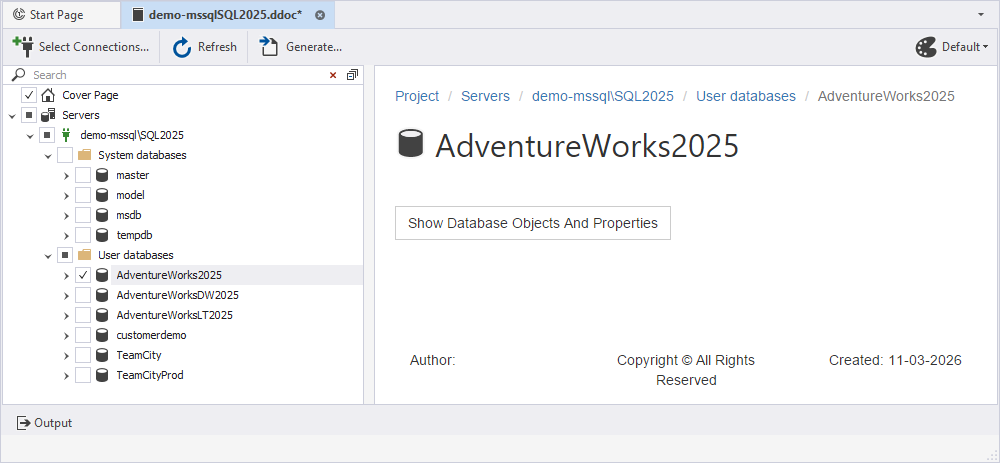Collapse the demo-mssql\SQL2025 node
Image resolution: width=1000 pixels, height=463 pixels.
(x=29, y=136)
